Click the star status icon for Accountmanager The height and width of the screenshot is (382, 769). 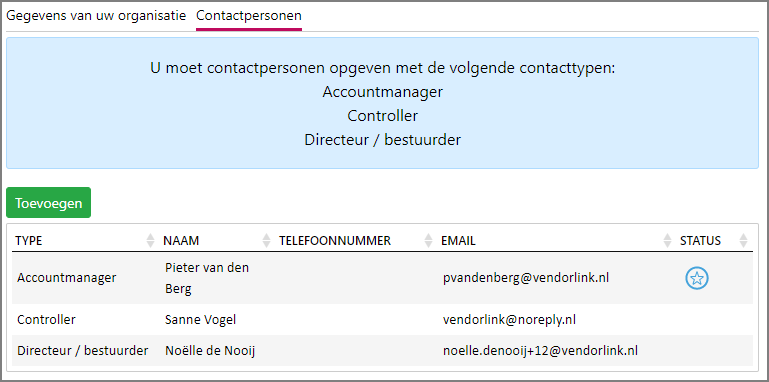click(x=696, y=279)
